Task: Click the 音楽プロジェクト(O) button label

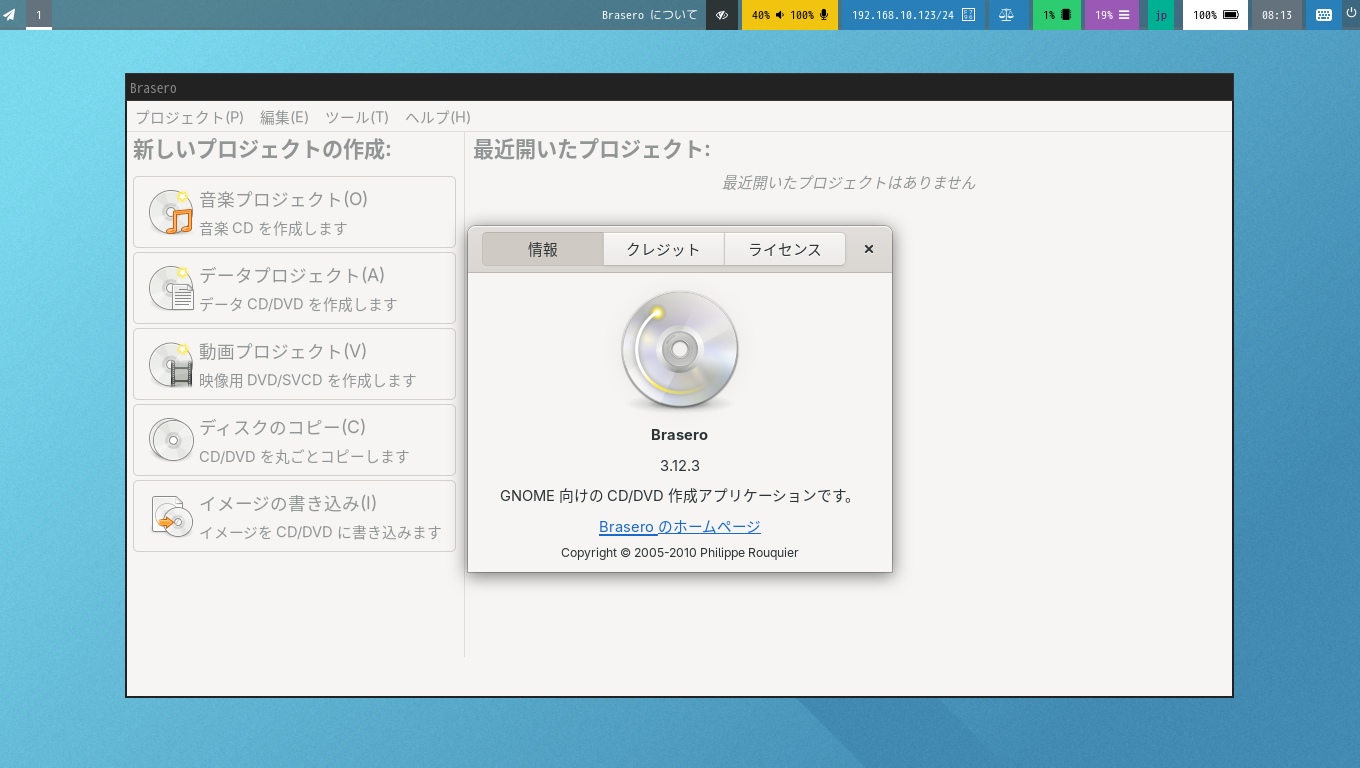Action: (284, 199)
